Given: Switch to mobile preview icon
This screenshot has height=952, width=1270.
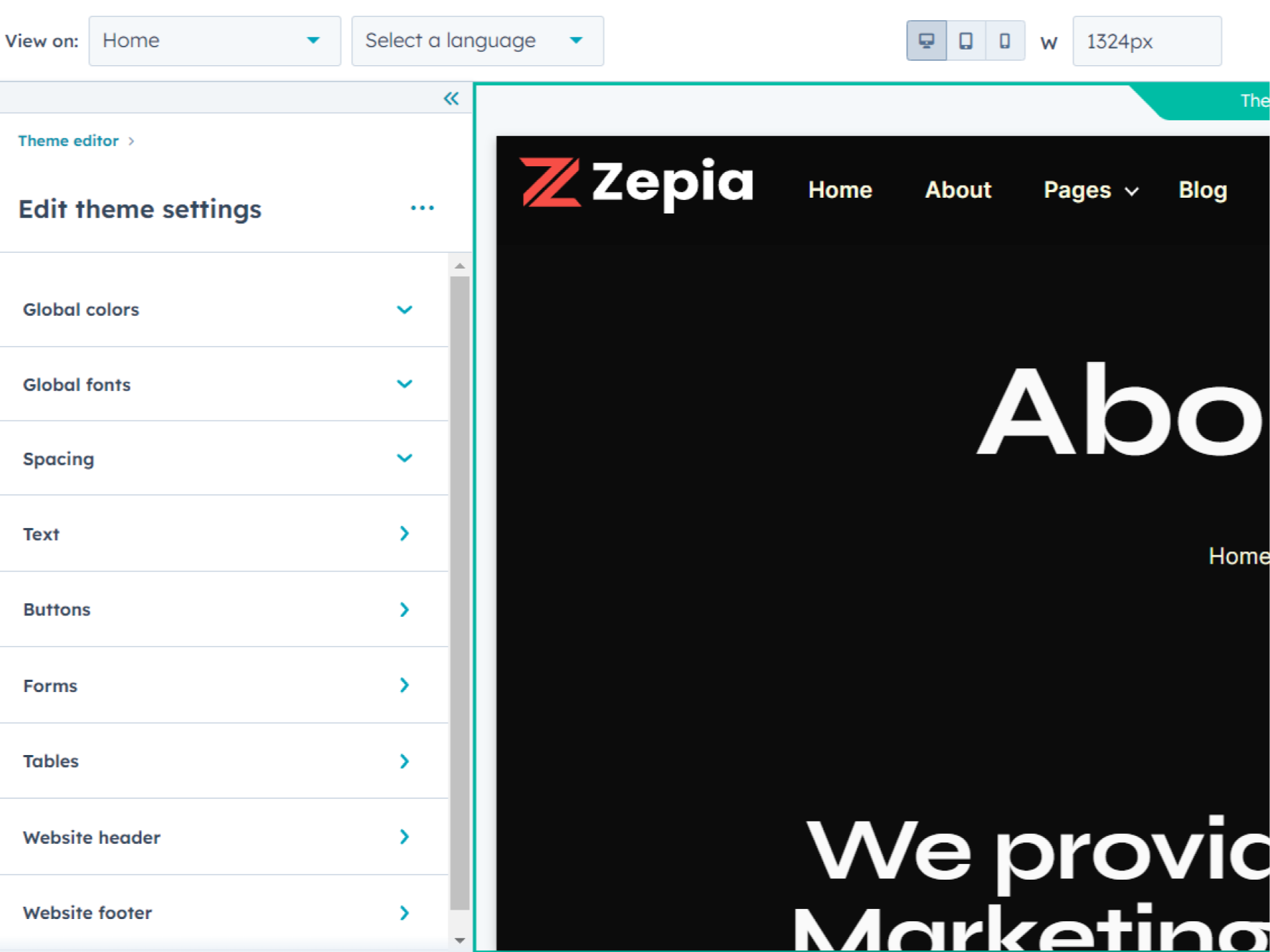Looking at the screenshot, I should (1005, 41).
